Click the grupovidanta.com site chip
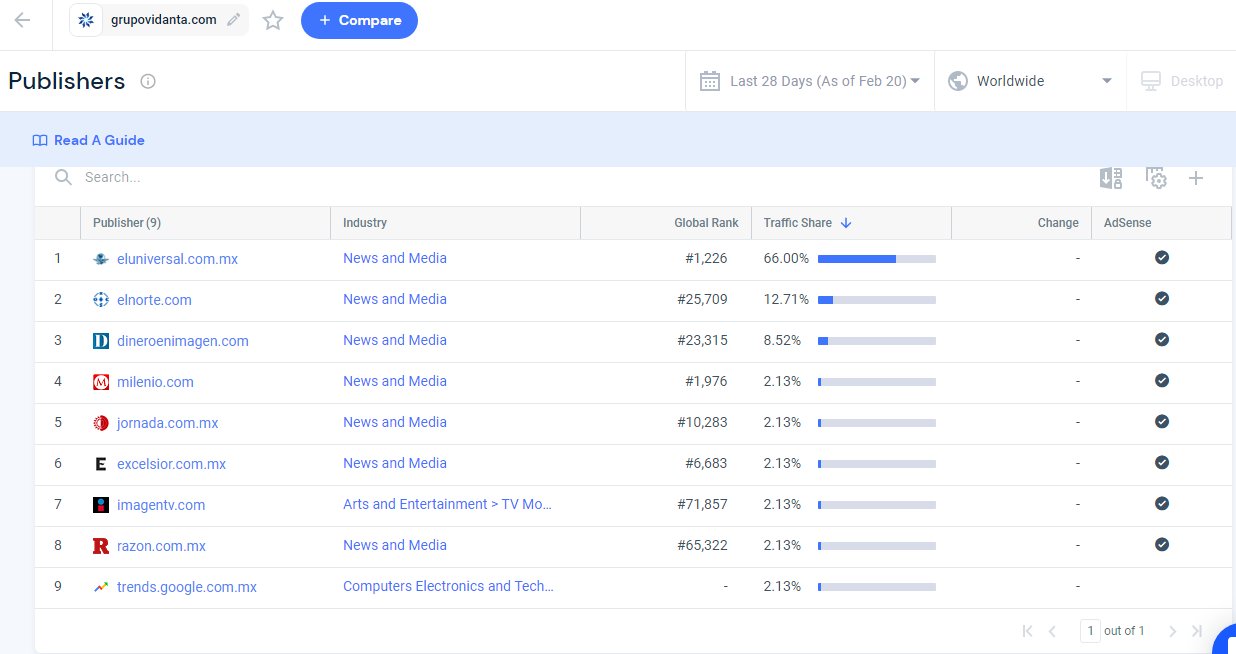Screen dimensions: 1236x654 pyautogui.click(x=159, y=20)
